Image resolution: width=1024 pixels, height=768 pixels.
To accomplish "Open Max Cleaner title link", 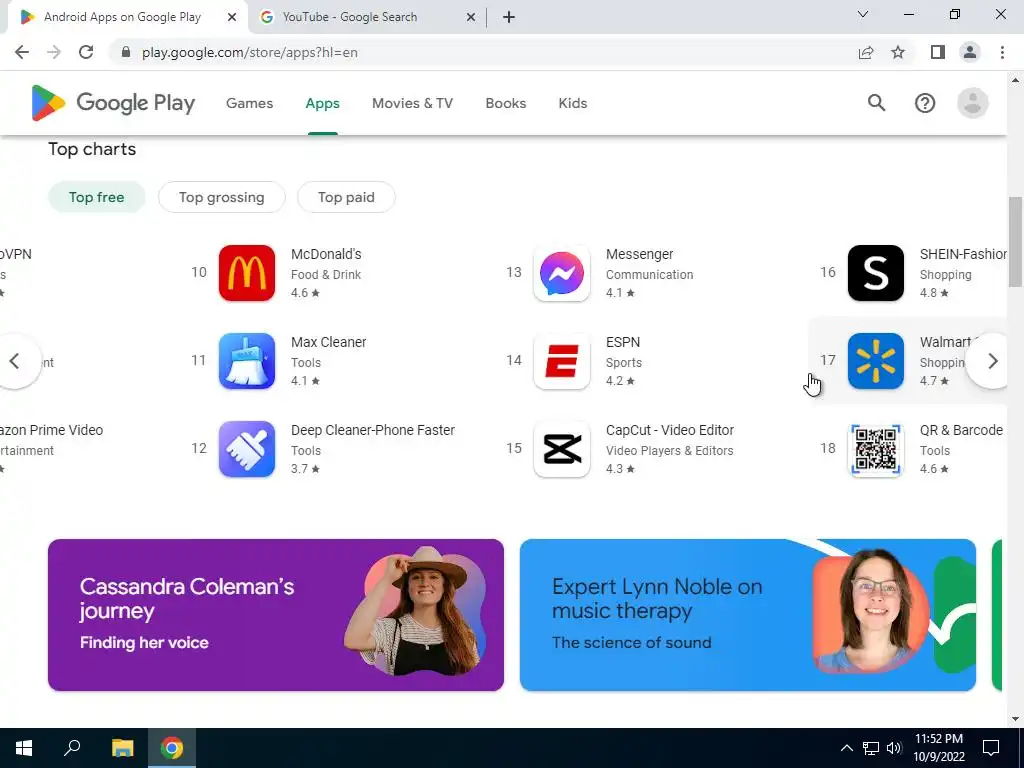I will [328, 342].
